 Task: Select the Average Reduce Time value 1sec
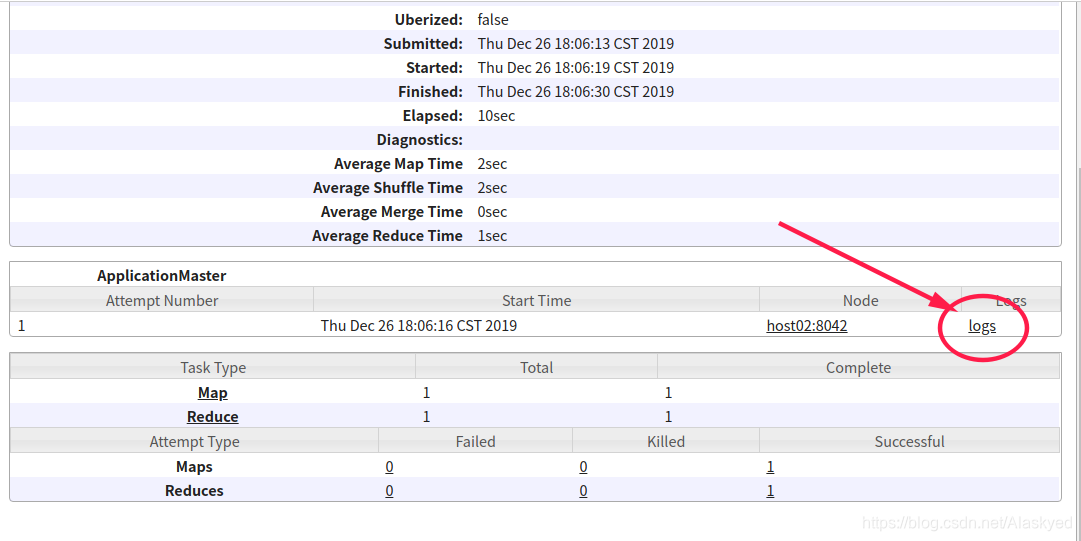coord(492,236)
